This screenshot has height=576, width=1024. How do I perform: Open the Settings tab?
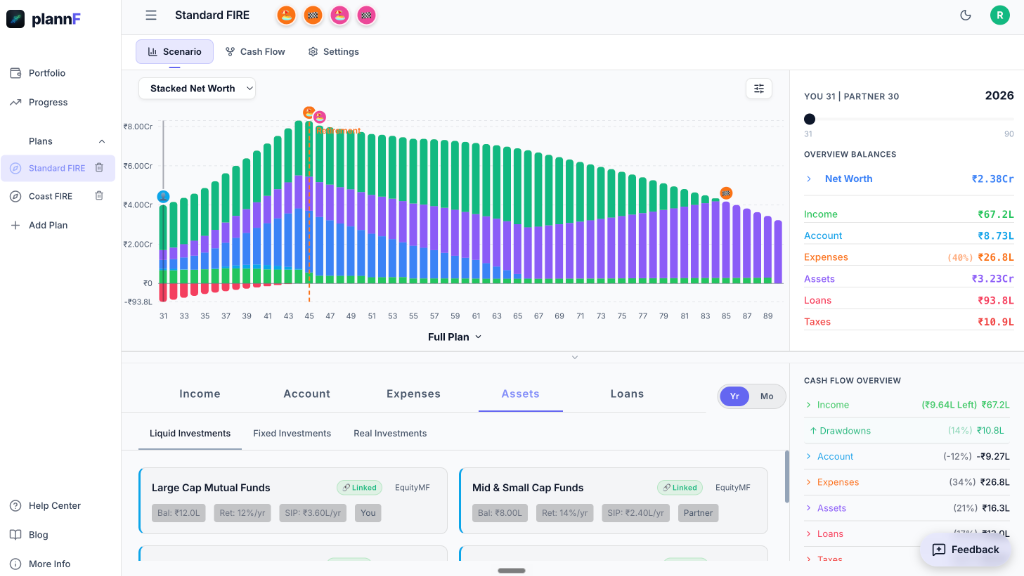(x=334, y=52)
